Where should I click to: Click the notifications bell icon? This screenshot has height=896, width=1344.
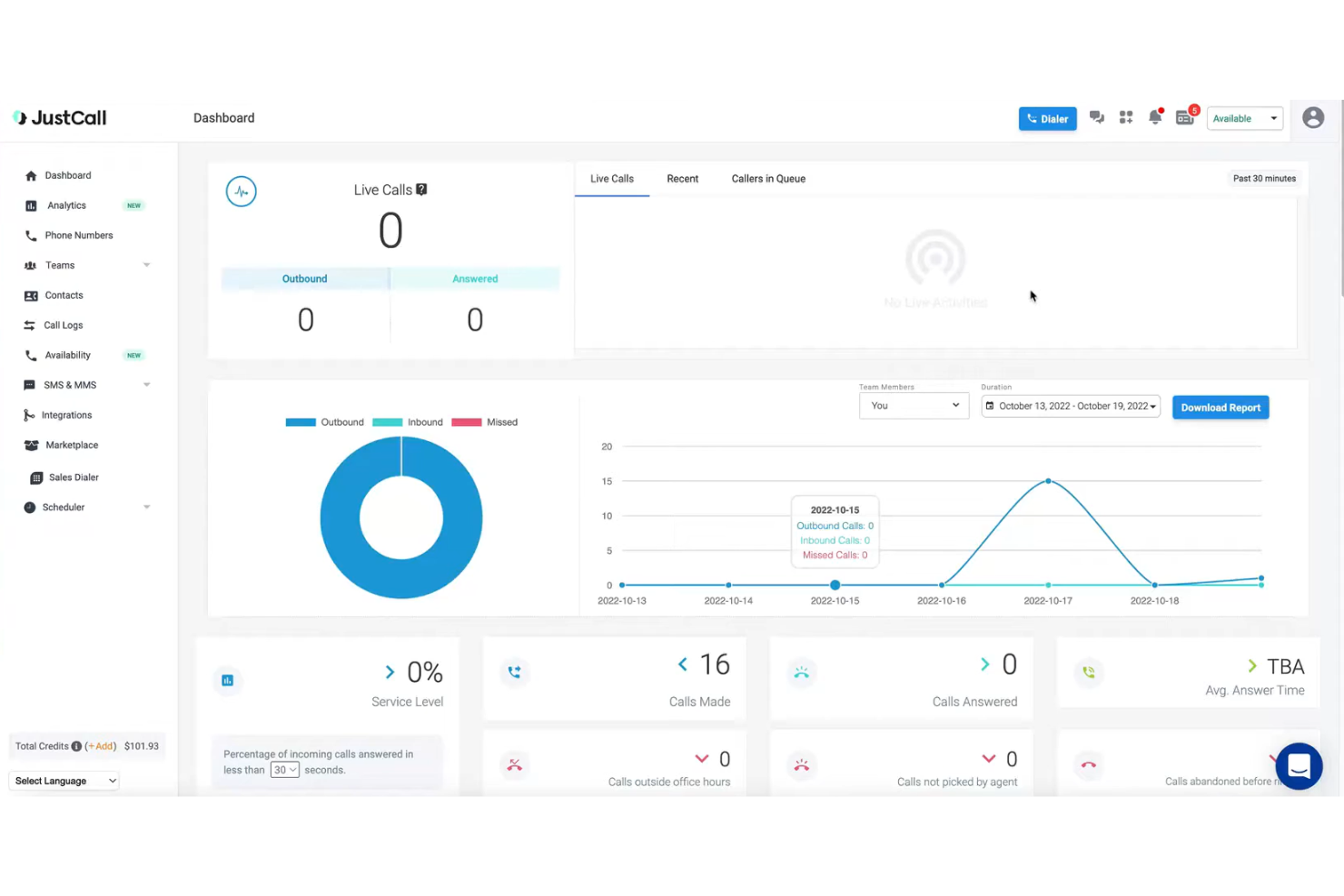1155,117
